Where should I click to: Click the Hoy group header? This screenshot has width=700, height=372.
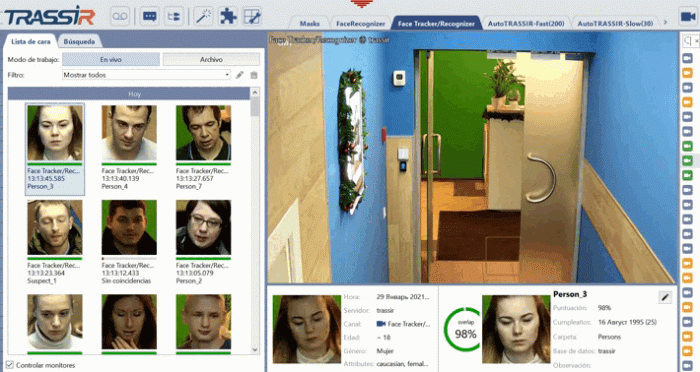[129, 94]
